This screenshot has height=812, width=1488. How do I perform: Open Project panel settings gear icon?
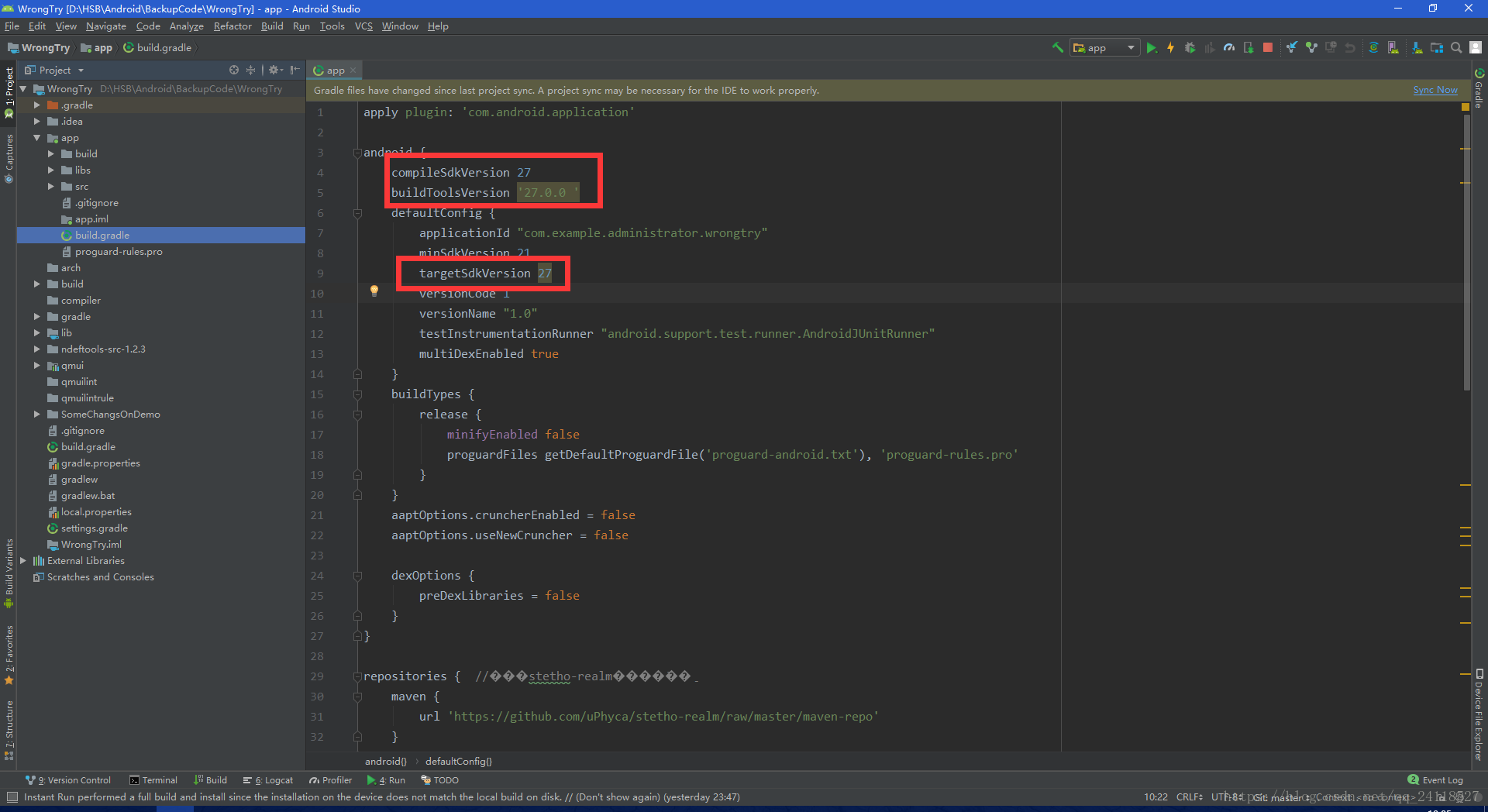274,70
